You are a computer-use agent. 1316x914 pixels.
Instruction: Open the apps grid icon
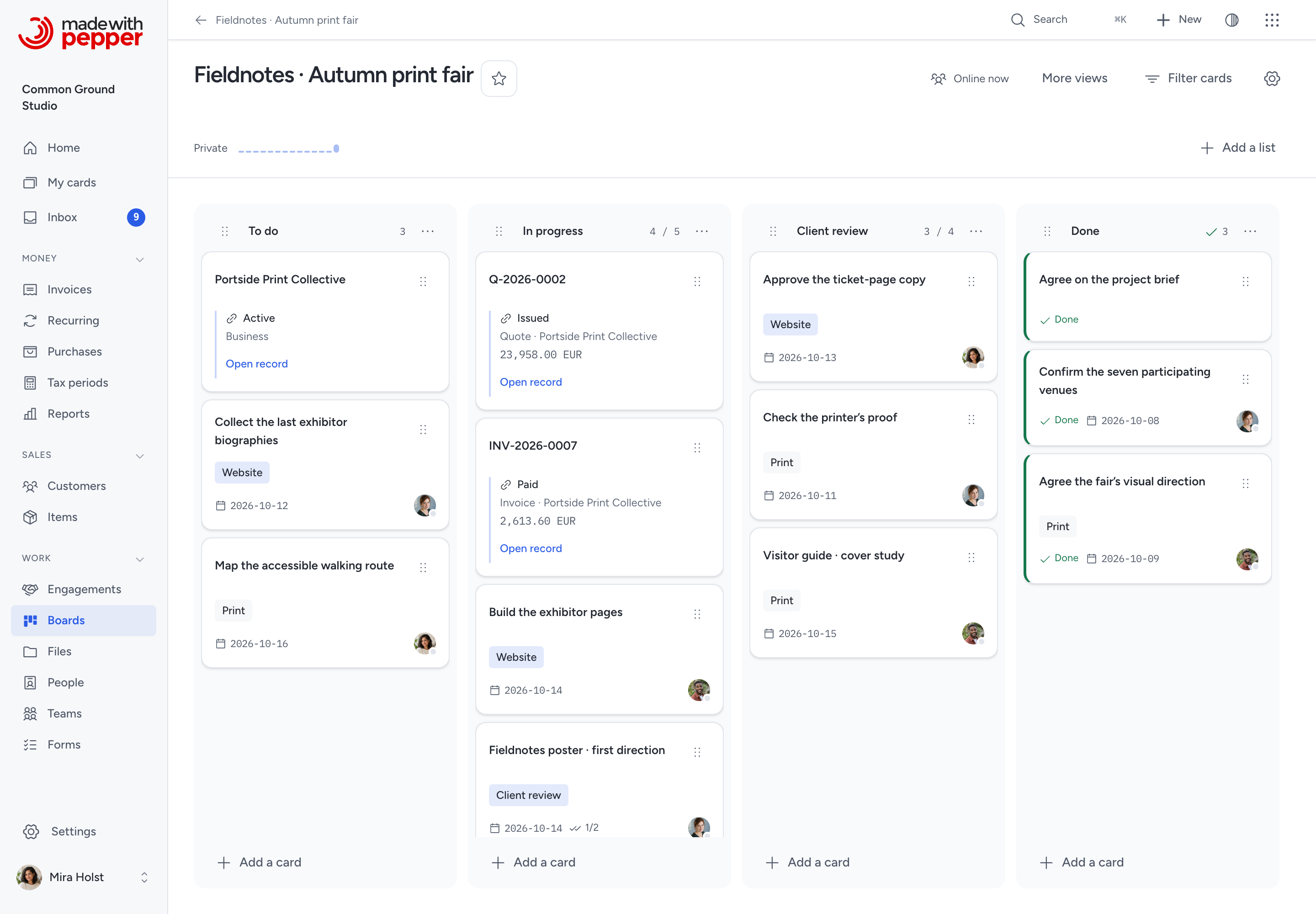[1271, 20]
